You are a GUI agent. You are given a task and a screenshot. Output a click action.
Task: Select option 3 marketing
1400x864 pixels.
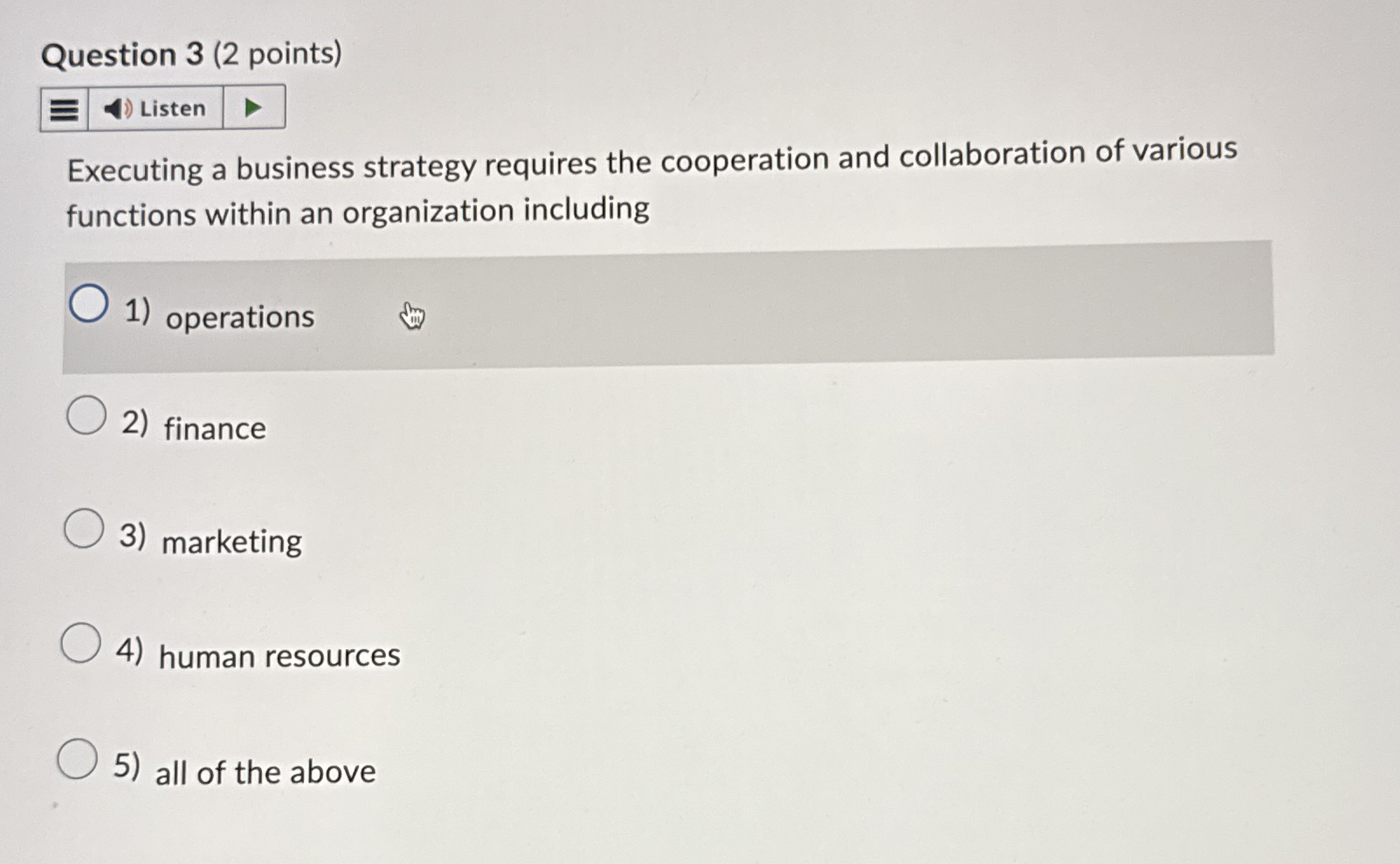point(83,529)
